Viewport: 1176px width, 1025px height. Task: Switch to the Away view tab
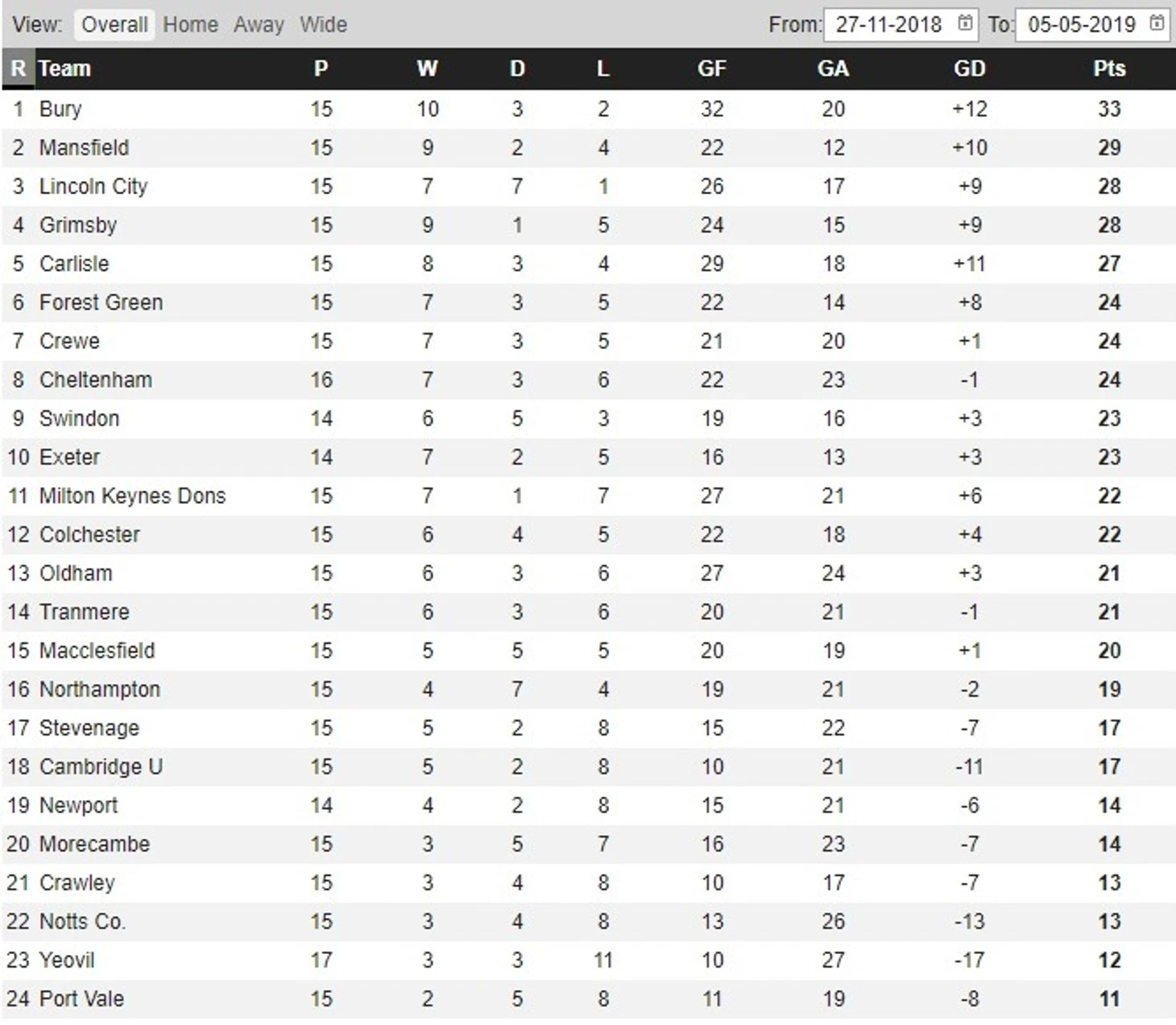[259, 24]
